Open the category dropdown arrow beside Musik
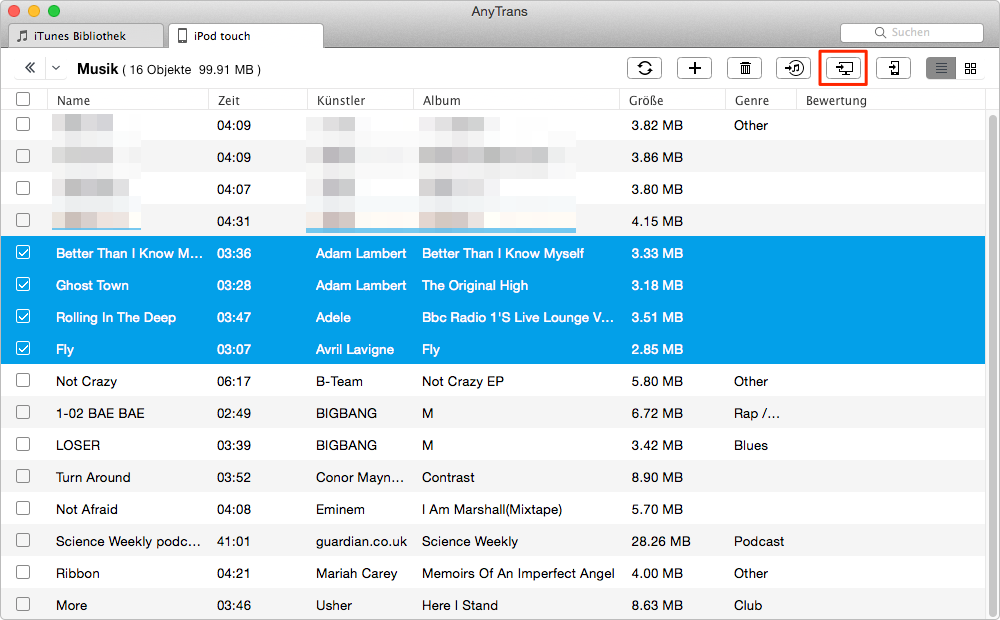This screenshot has height=620, width=1000. tap(56, 68)
